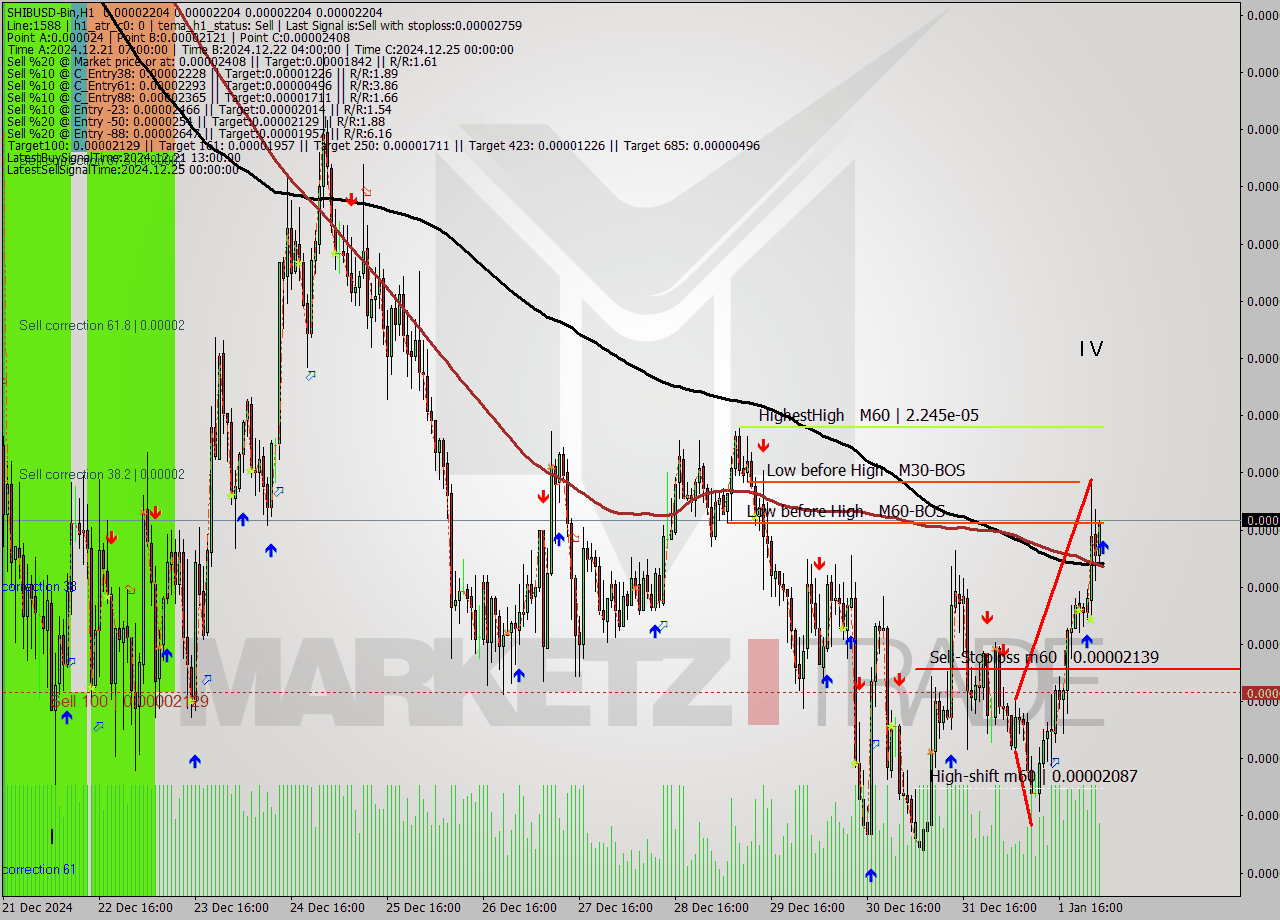Click the 24 Dec 16:00 time-axis label
Viewport: 1280px width, 920px height.
pyautogui.click(x=327, y=908)
